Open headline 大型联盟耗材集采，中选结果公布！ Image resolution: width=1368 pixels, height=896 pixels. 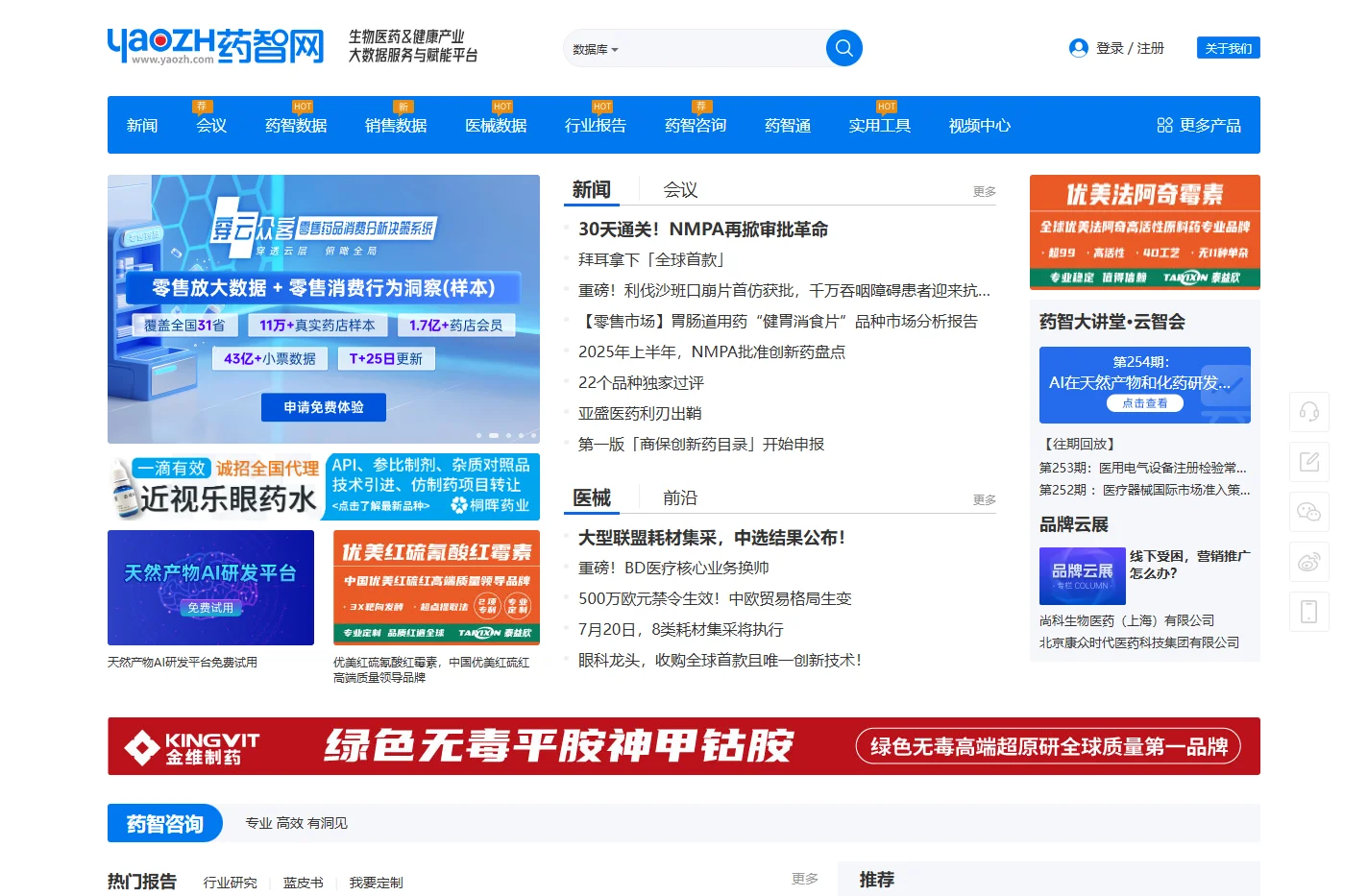pyautogui.click(x=712, y=538)
